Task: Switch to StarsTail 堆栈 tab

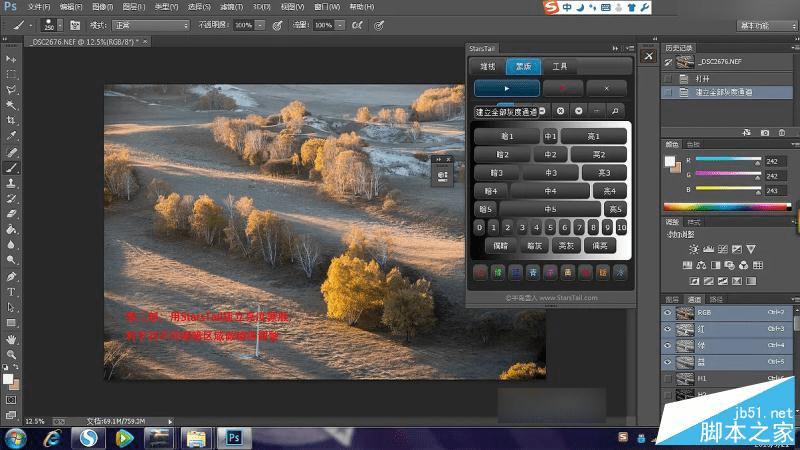Action: pyautogui.click(x=488, y=66)
